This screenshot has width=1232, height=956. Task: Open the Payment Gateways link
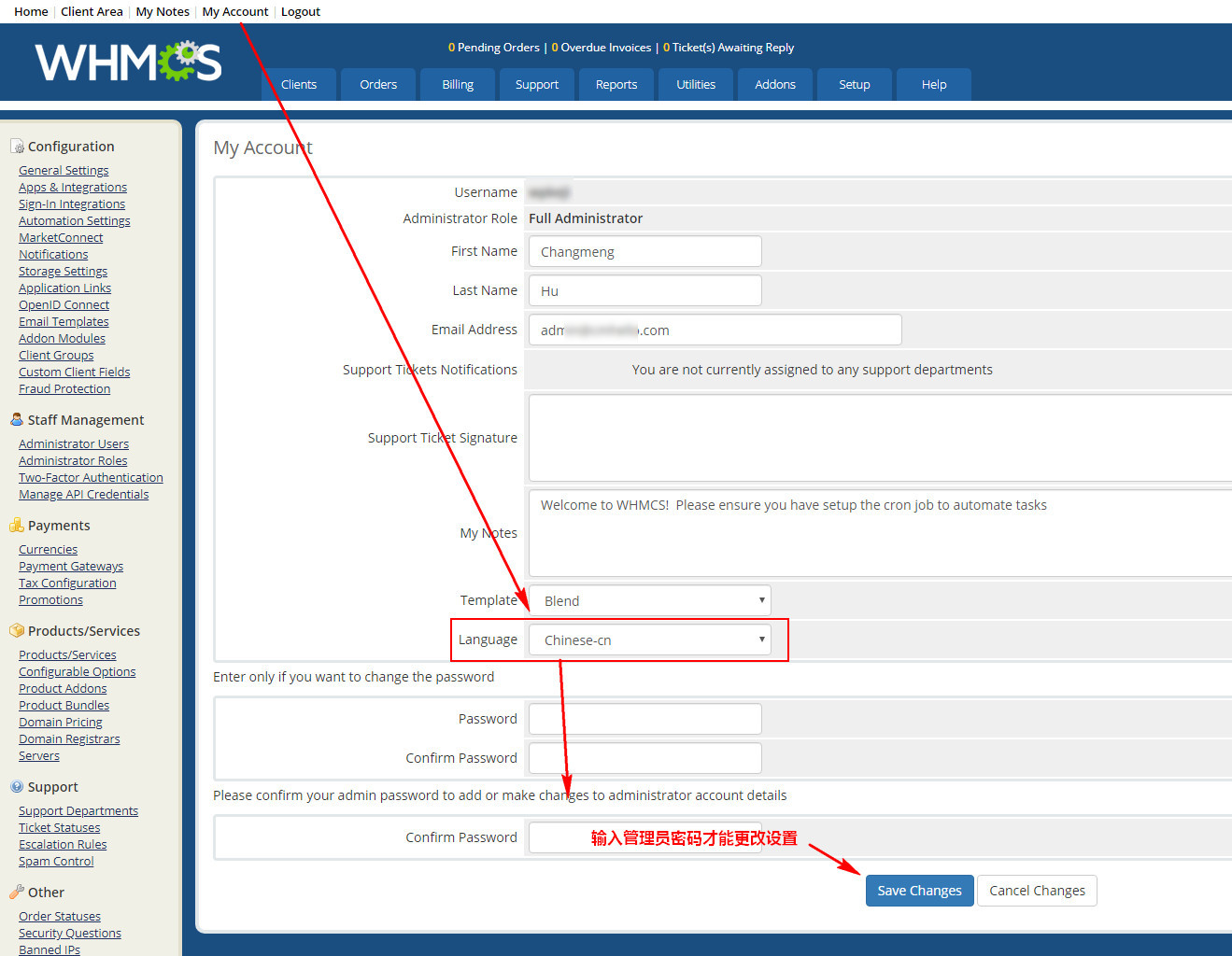coord(71,567)
